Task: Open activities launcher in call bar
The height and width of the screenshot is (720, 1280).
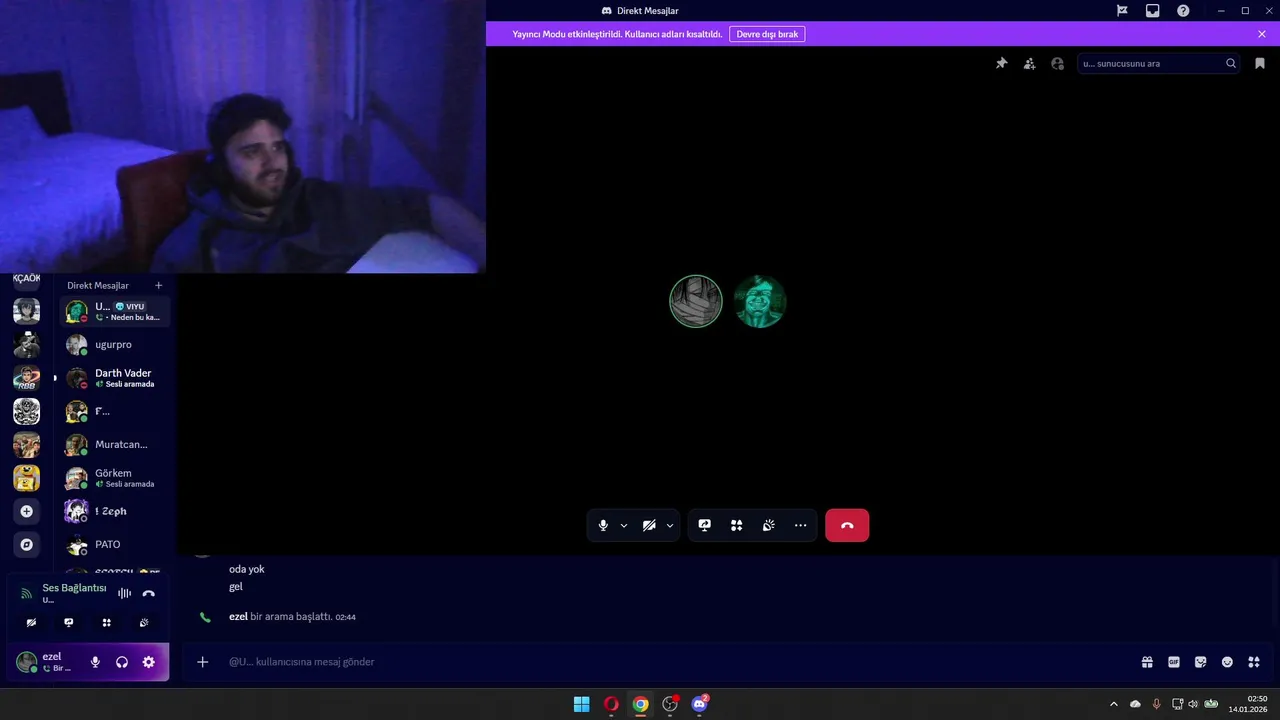Action: [736, 525]
